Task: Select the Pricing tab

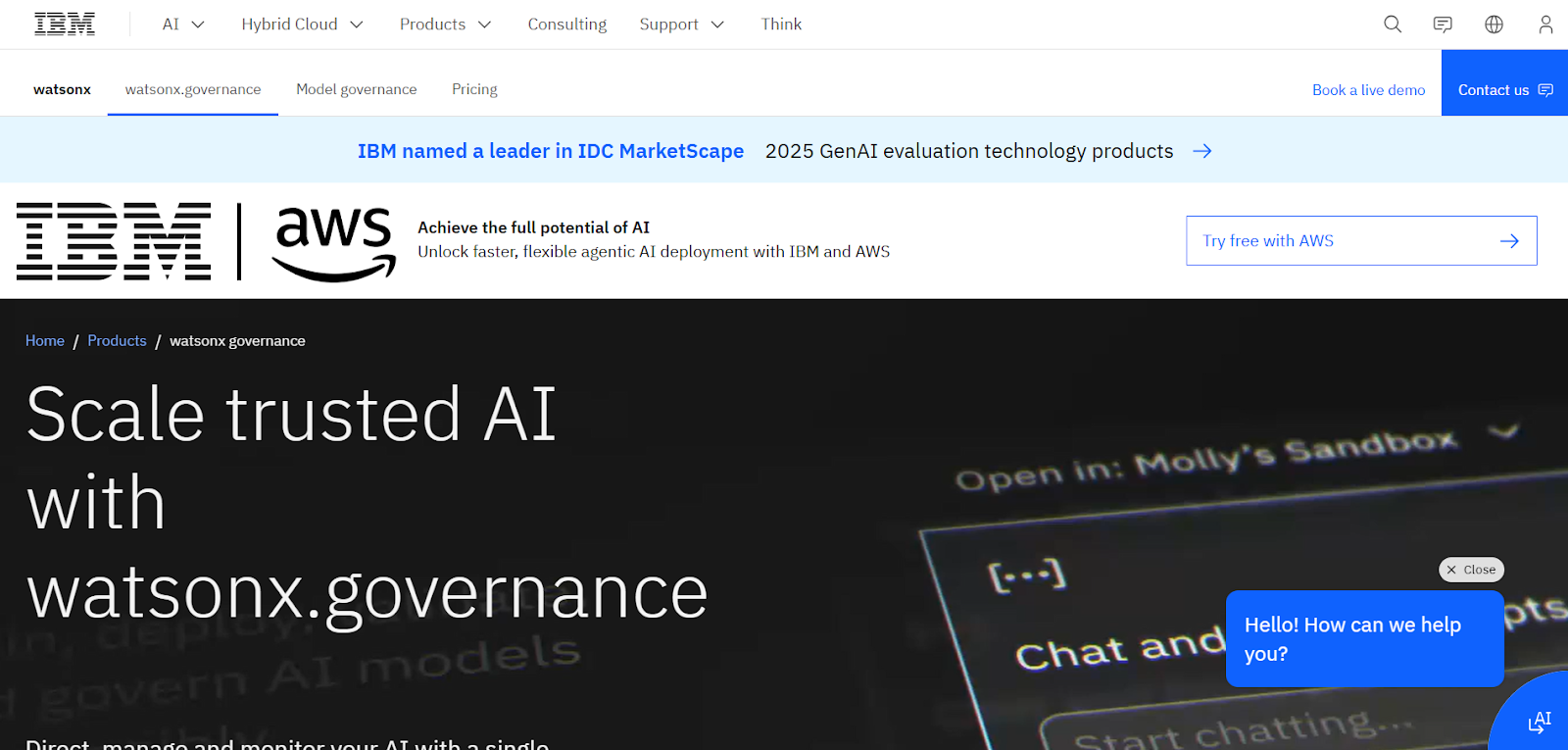Action: tap(474, 89)
